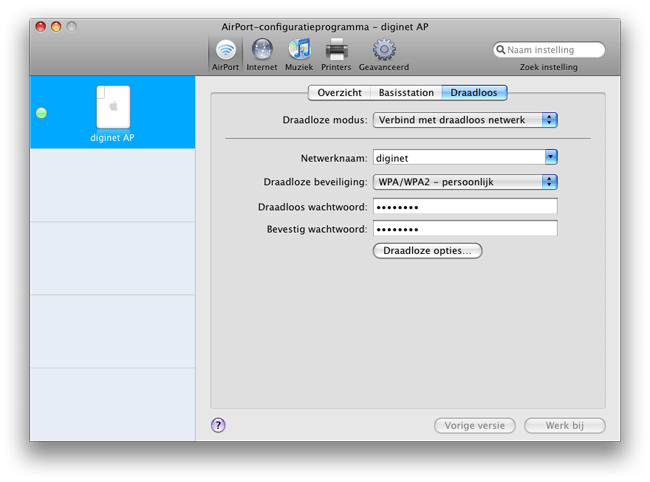Screen dimensions: 650x482
Task: Focus the Bevestig wachtwoord field
Action: (x=465, y=229)
